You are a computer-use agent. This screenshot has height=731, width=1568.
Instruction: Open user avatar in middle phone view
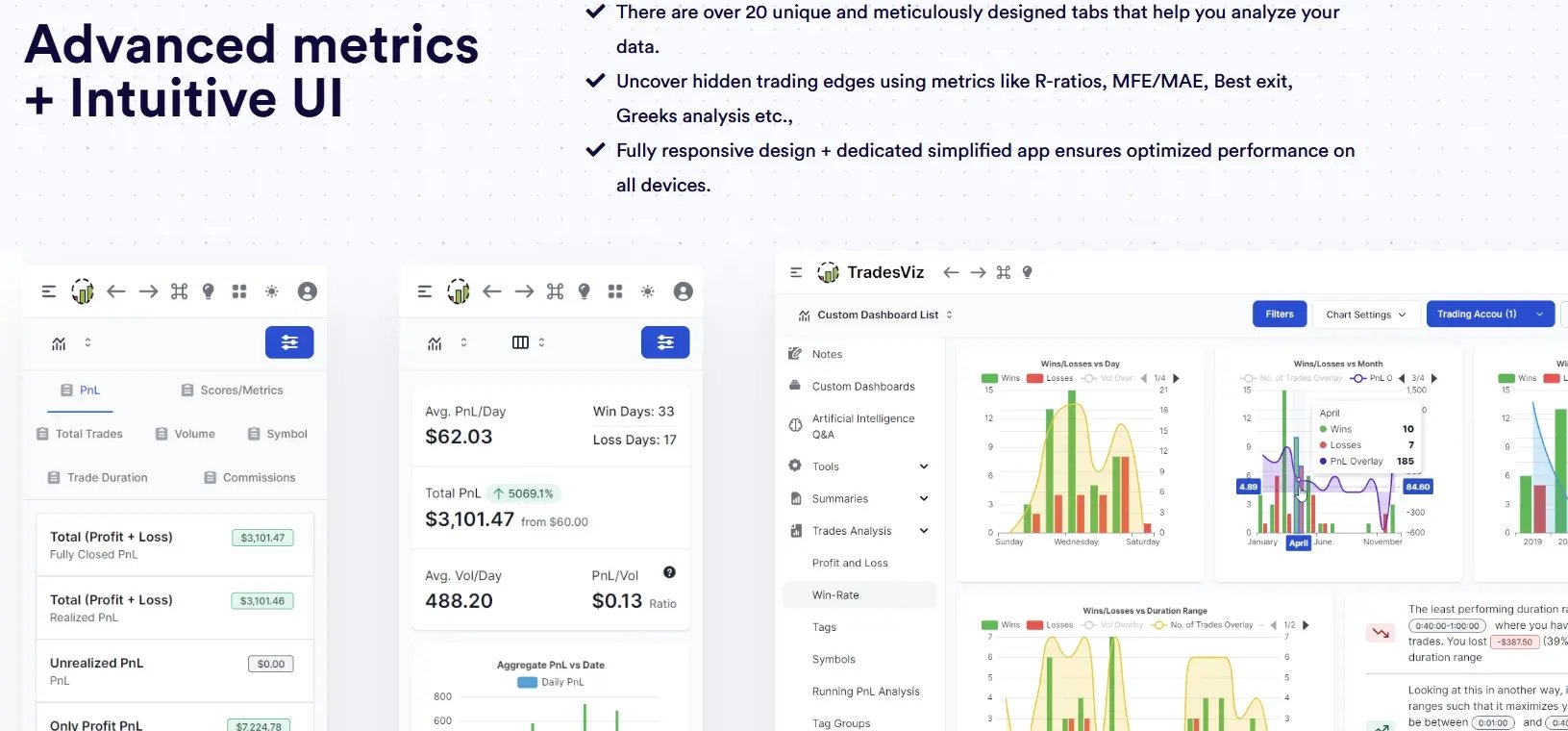click(684, 291)
